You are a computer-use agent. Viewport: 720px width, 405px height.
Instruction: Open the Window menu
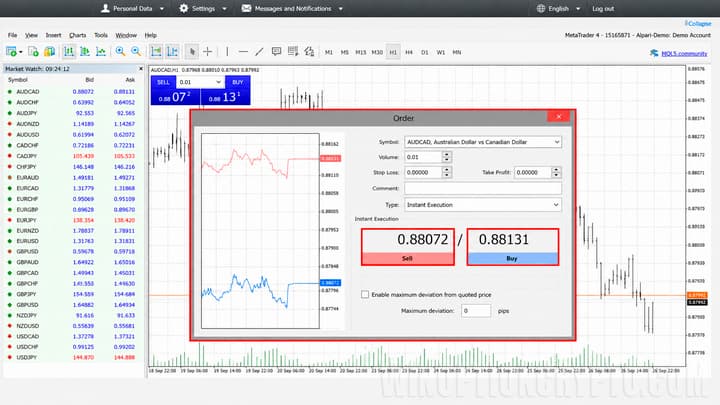point(126,35)
